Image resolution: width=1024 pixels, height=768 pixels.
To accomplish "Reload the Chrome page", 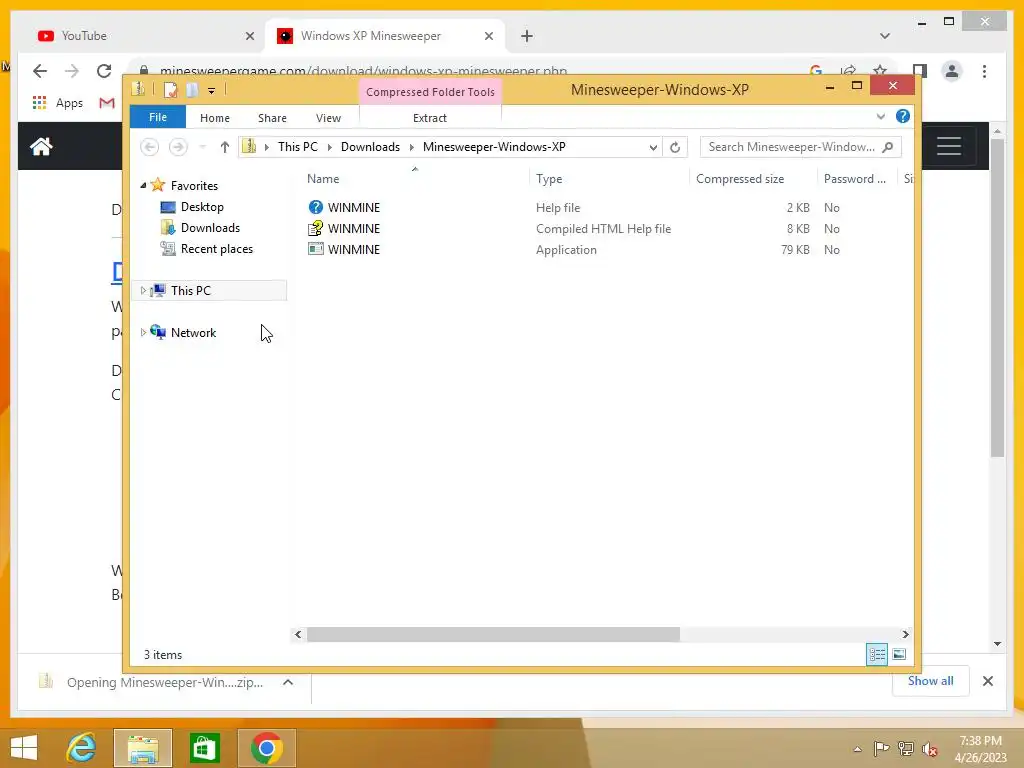I will pos(104,71).
